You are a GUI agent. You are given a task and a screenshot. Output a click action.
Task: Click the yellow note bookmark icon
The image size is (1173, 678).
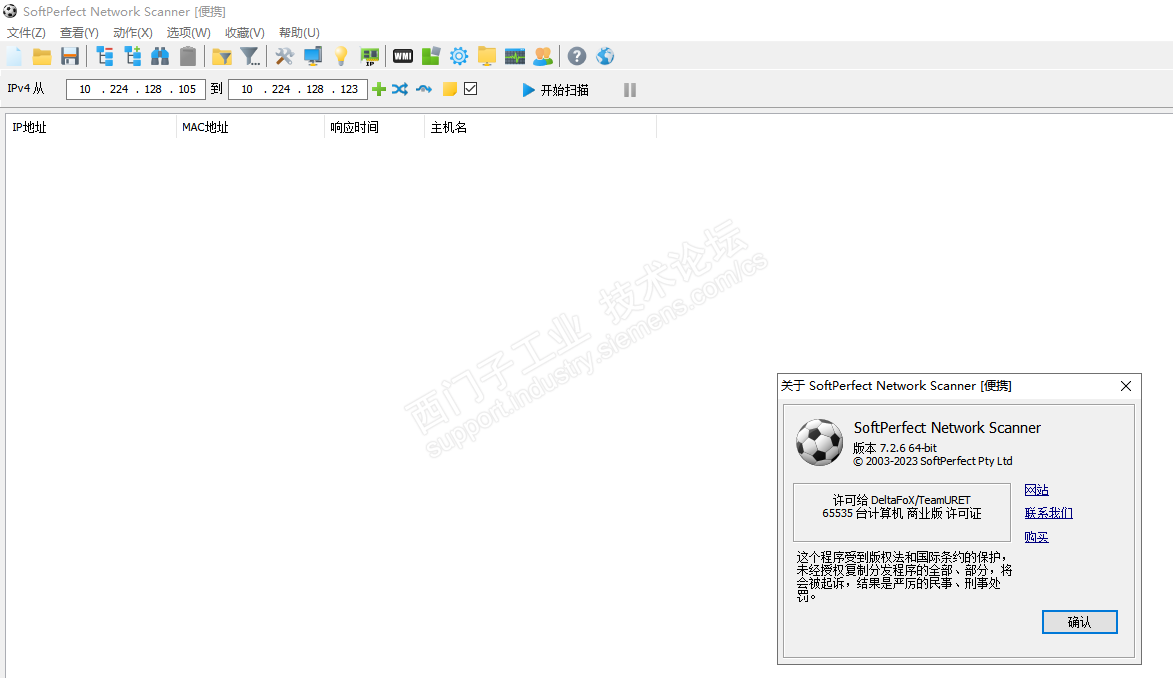click(x=450, y=89)
